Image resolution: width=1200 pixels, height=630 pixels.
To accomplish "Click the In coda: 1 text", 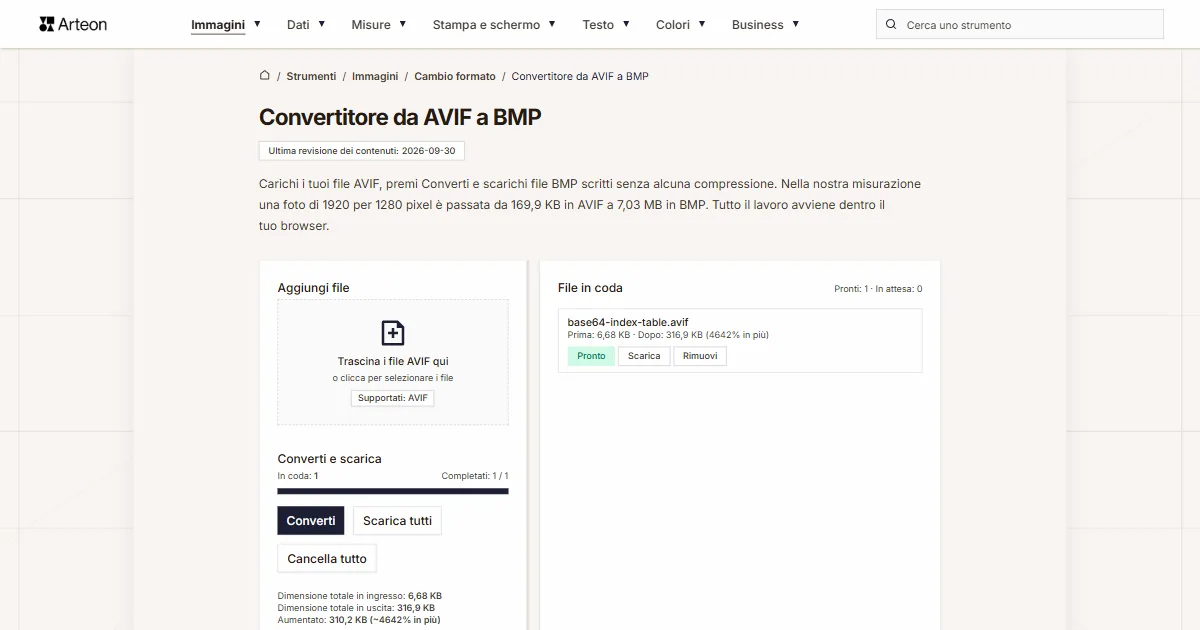I will [x=298, y=476].
